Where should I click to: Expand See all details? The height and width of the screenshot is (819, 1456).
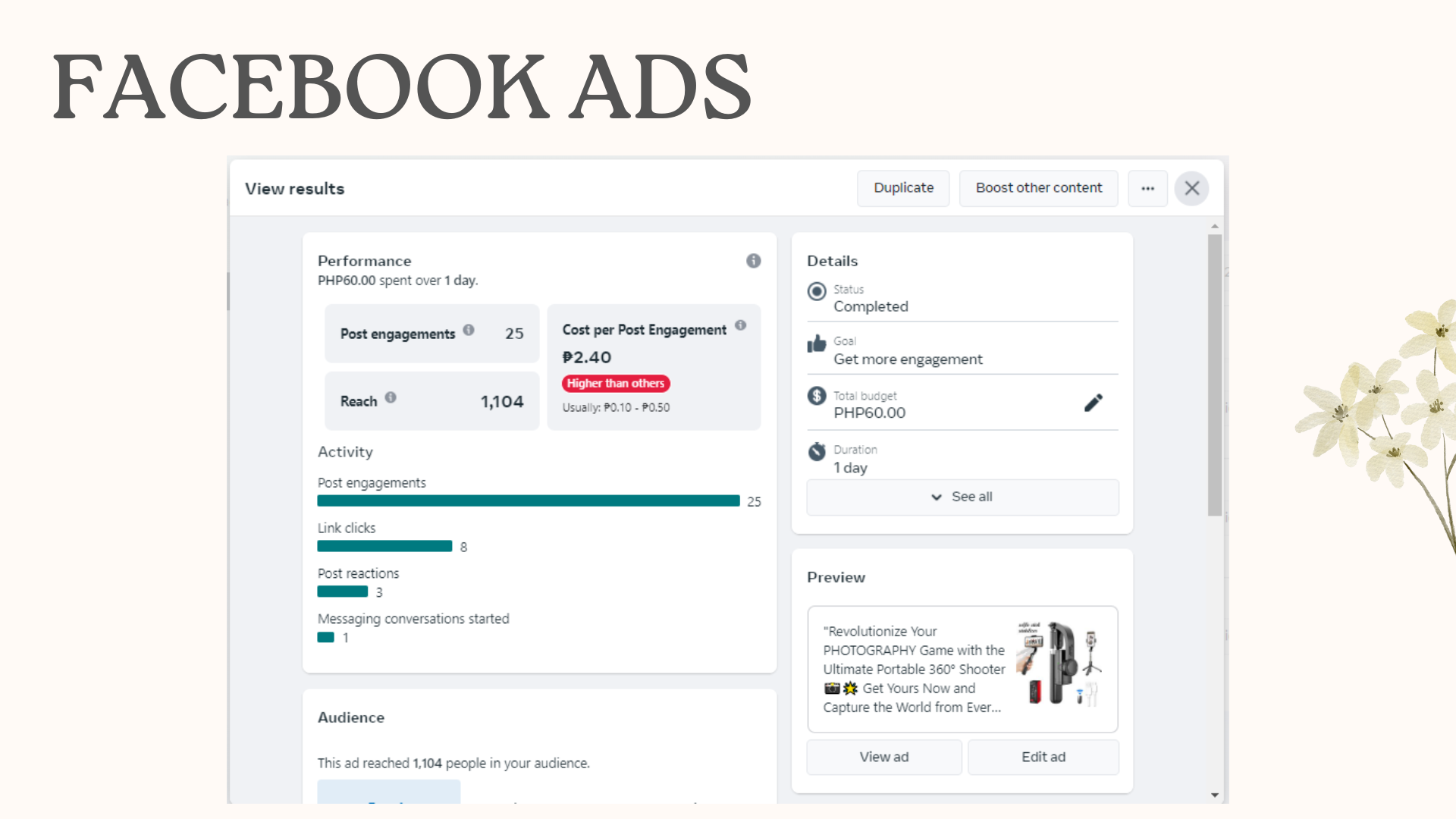(962, 497)
